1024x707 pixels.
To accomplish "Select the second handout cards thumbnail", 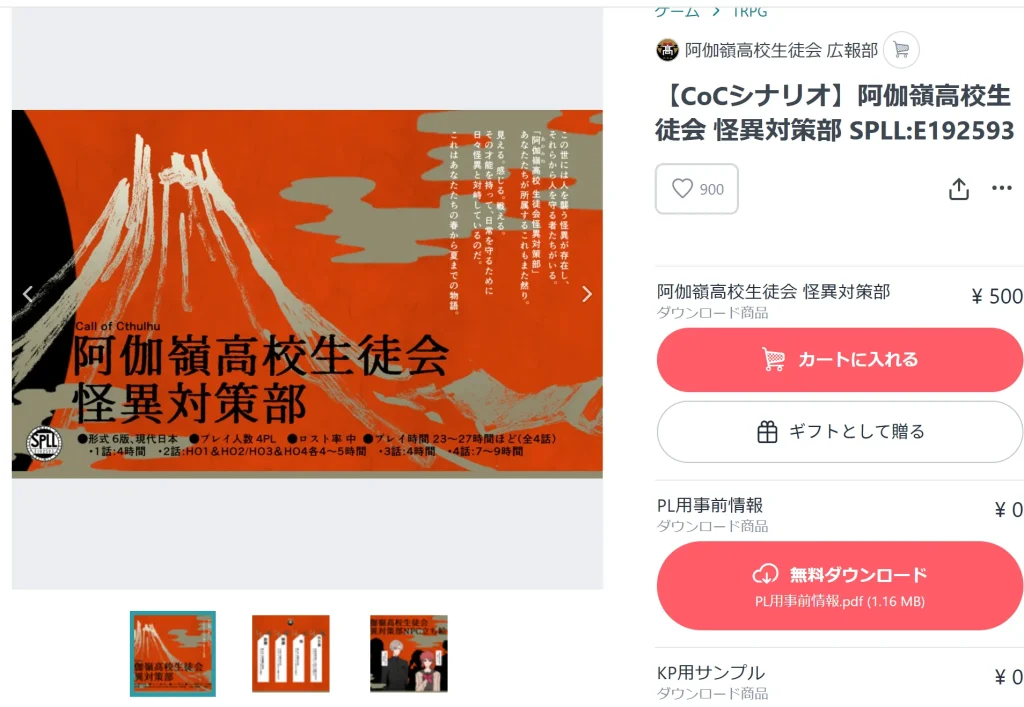I will coord(291,653).
